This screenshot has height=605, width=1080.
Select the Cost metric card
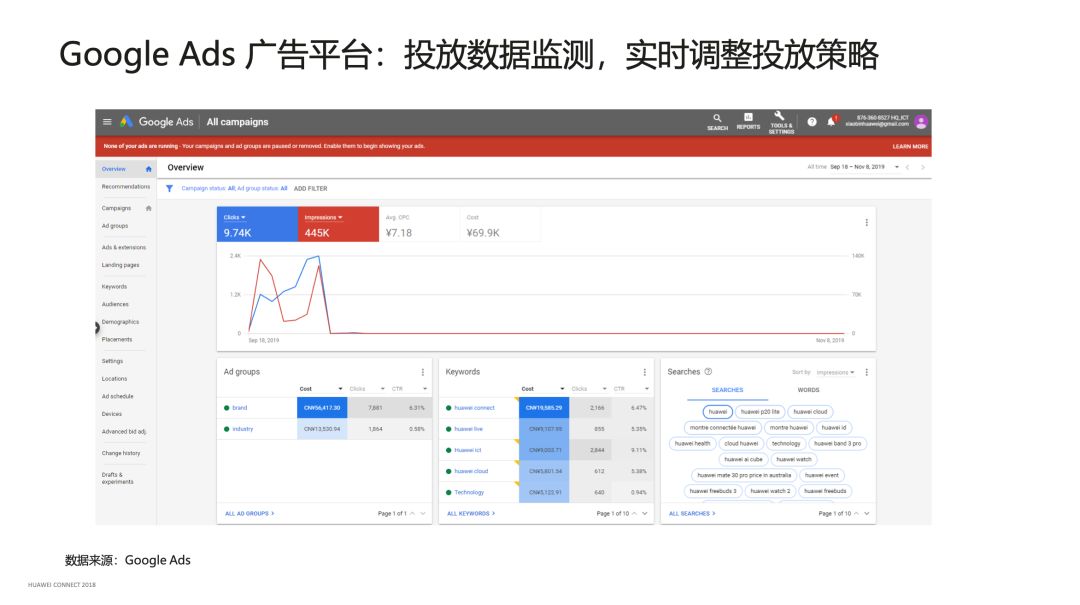[x=500, y=225]
